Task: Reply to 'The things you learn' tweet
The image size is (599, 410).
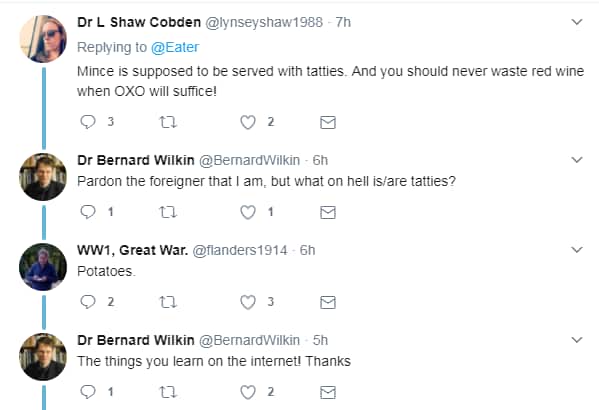Action: pos(88,392)
